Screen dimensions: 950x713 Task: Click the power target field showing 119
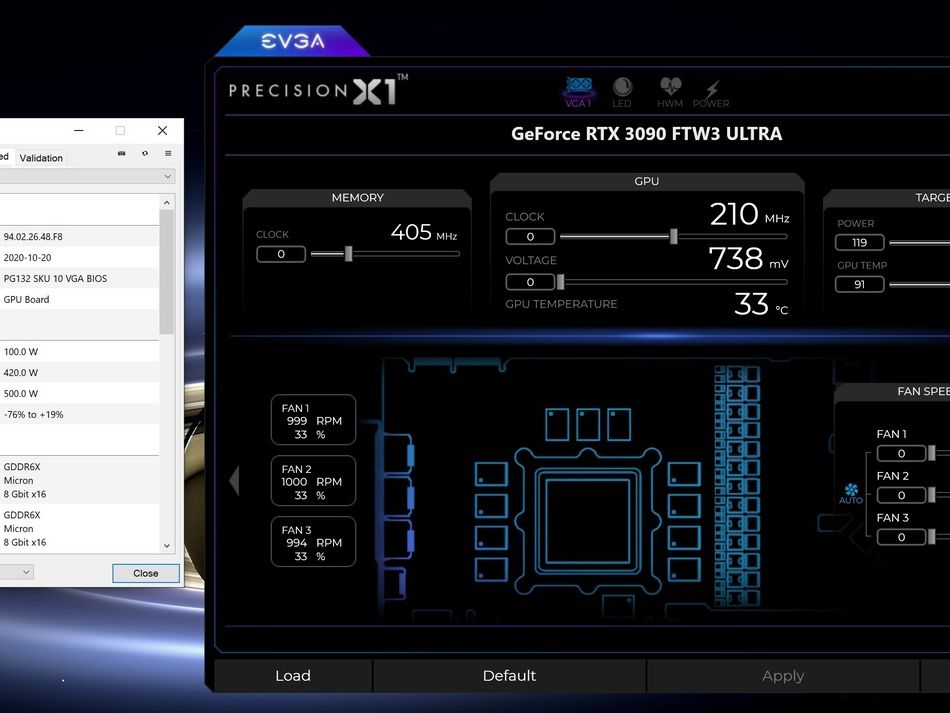859,242
